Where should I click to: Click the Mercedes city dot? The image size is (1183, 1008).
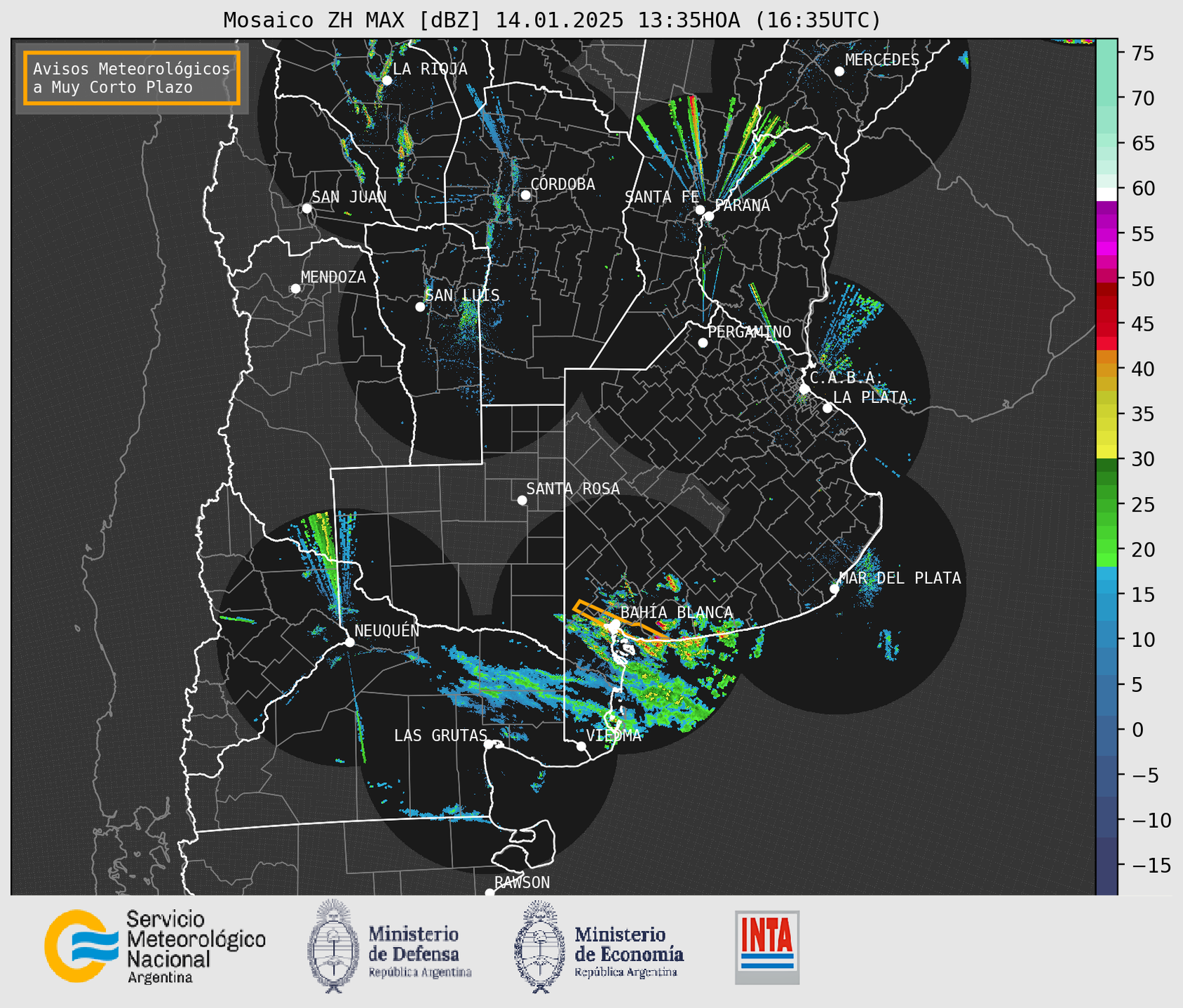click(x=839, y=71)
